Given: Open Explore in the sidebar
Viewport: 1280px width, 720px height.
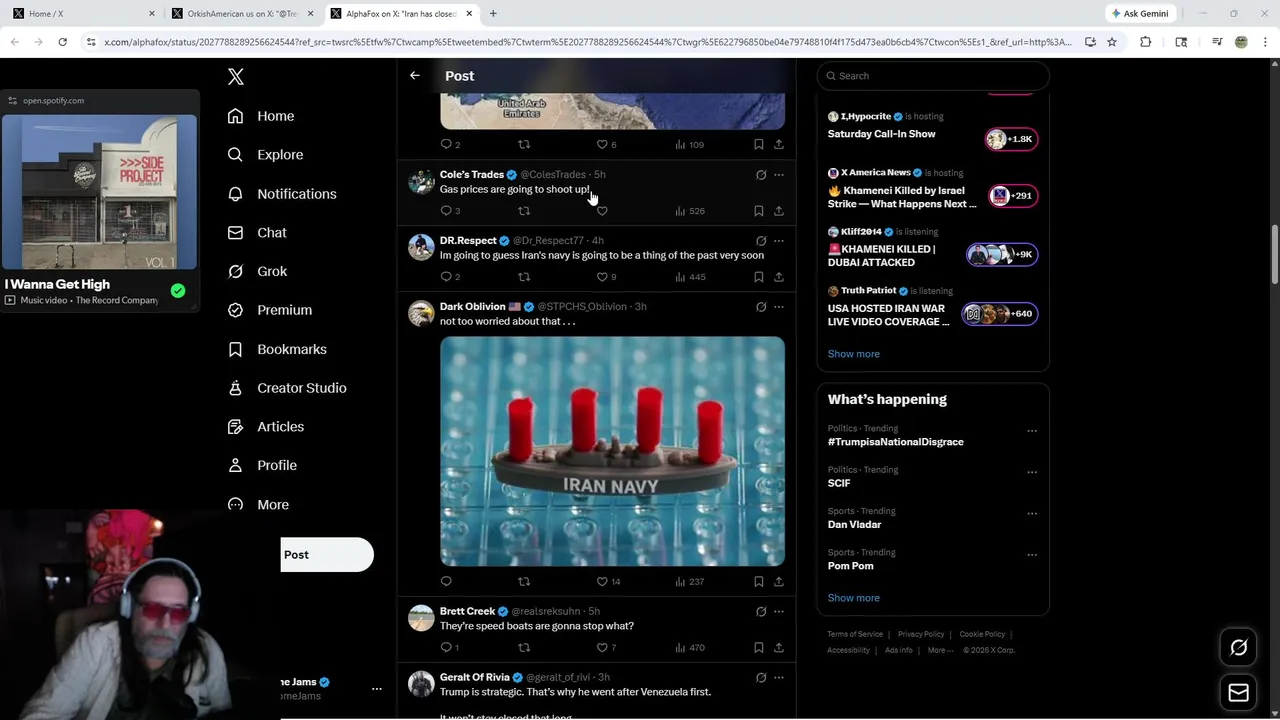Looking at the screenshot, I should pos(265,155).
